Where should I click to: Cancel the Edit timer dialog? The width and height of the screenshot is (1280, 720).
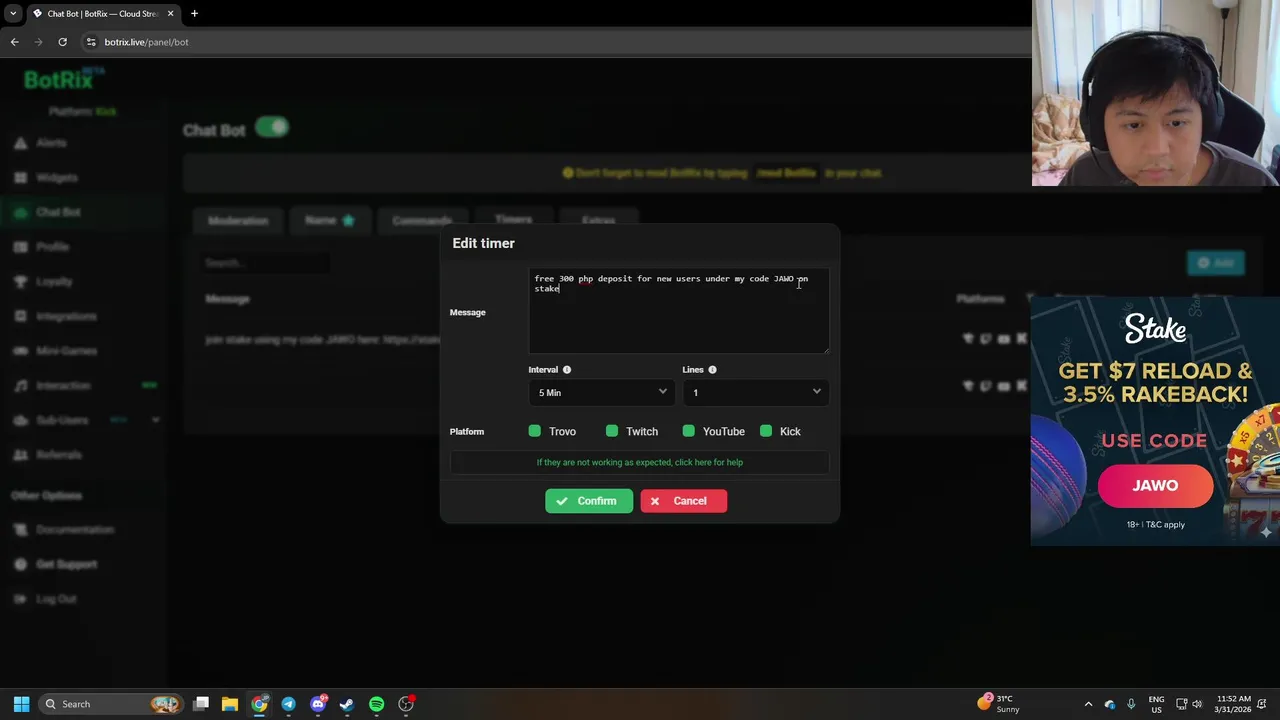pos(684,501)
